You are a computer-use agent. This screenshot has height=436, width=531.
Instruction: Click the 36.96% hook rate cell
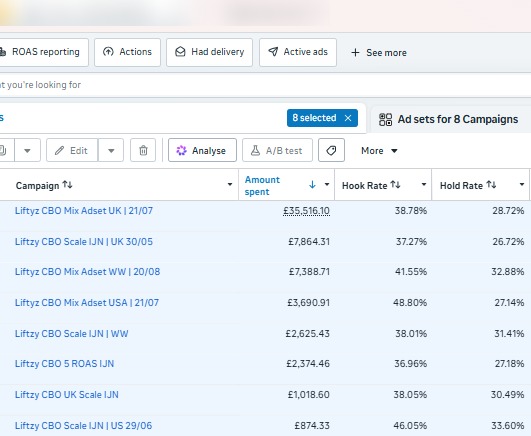coord(410,364)
